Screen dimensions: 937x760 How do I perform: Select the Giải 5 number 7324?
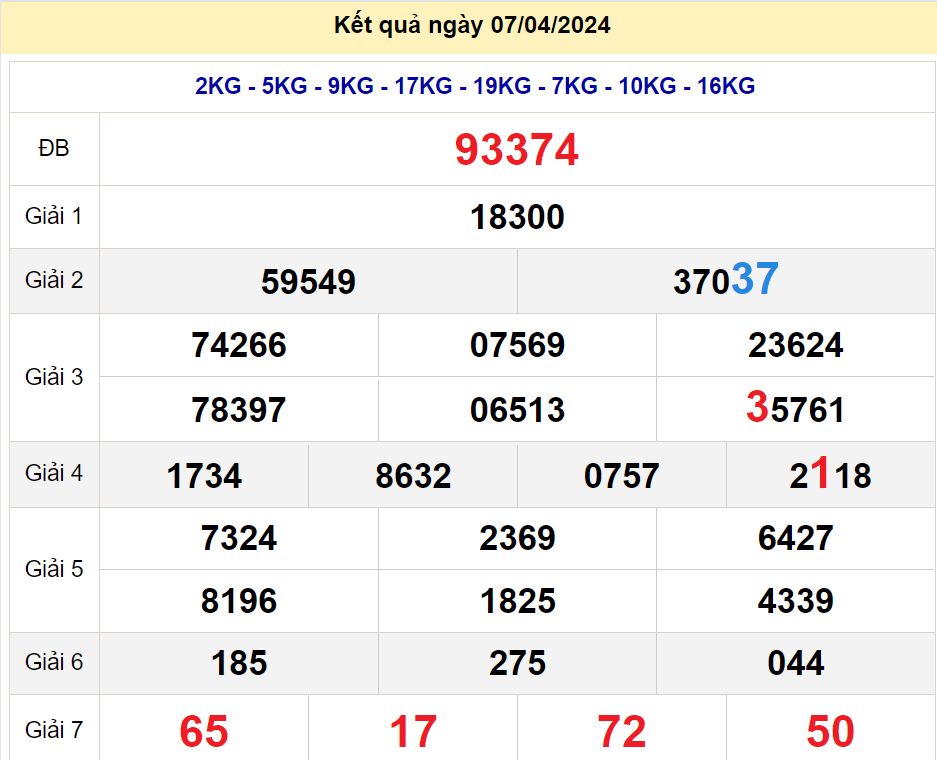click(238, 538)
